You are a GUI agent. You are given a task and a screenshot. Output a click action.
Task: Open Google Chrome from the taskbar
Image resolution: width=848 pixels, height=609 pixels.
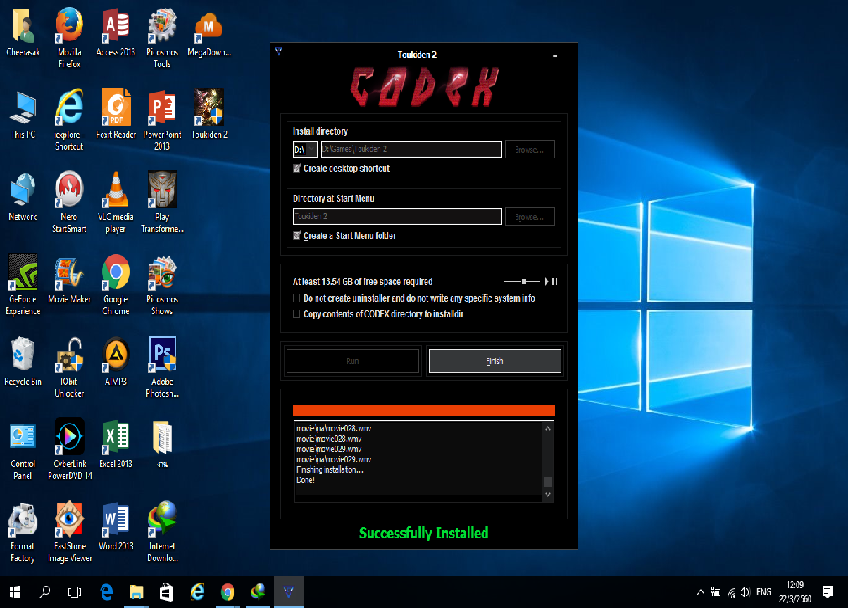click(x=228, y=592)
